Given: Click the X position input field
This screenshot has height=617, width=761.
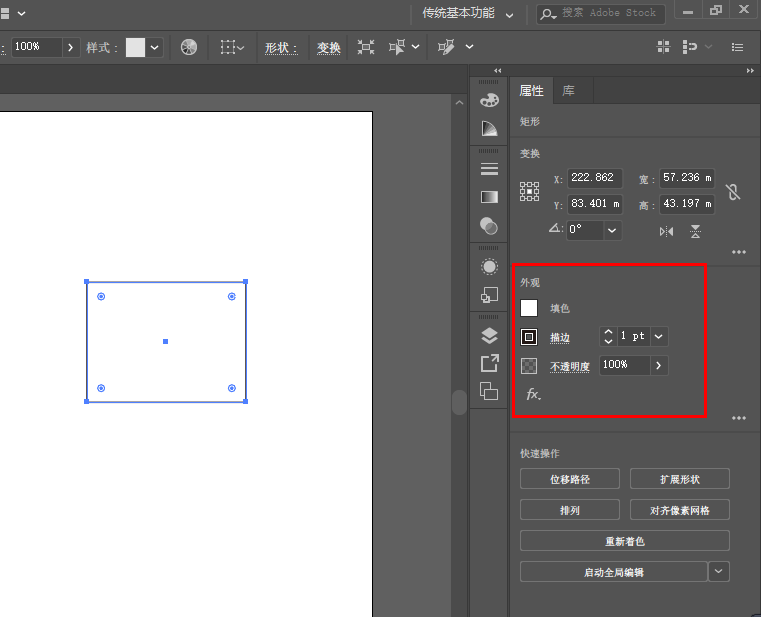Looking at the screenshot, I should pyautogui.click(x=595, y=178).
